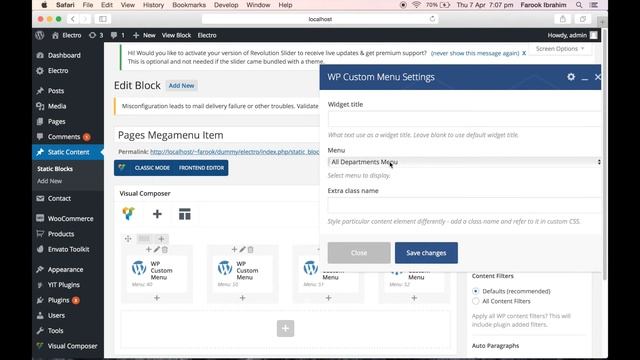640x360 pixels.
Task: Switch to Classic Mode
Action: (x=152, y=168)
